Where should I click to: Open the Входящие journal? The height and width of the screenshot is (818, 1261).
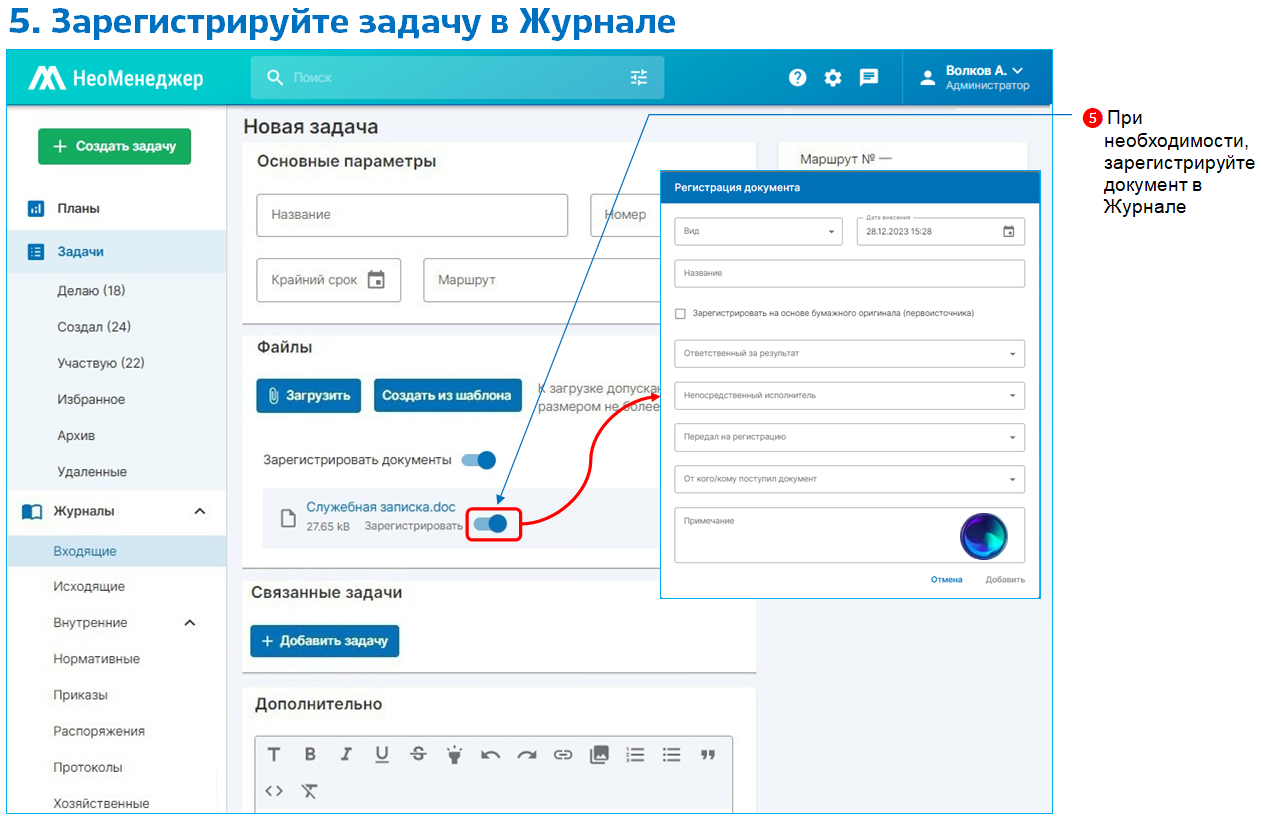pos(85,551)
